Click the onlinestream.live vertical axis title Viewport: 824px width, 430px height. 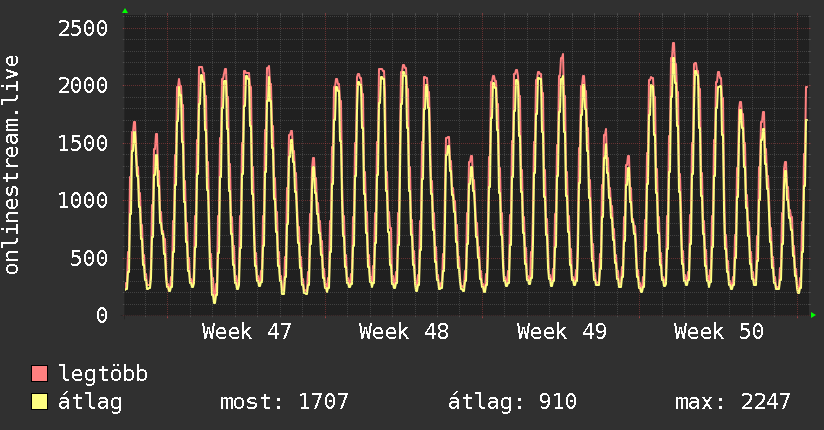pos(11,165)
